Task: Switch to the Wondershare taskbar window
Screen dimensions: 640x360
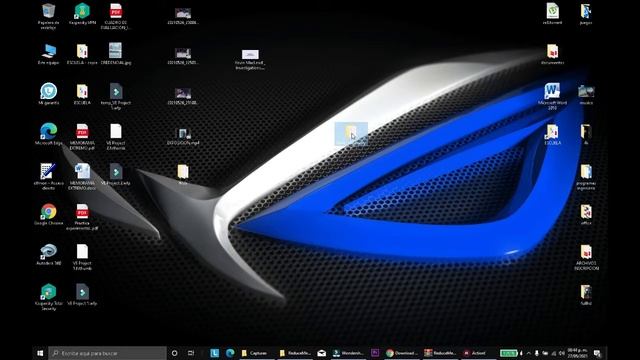Action: [348, 353]
